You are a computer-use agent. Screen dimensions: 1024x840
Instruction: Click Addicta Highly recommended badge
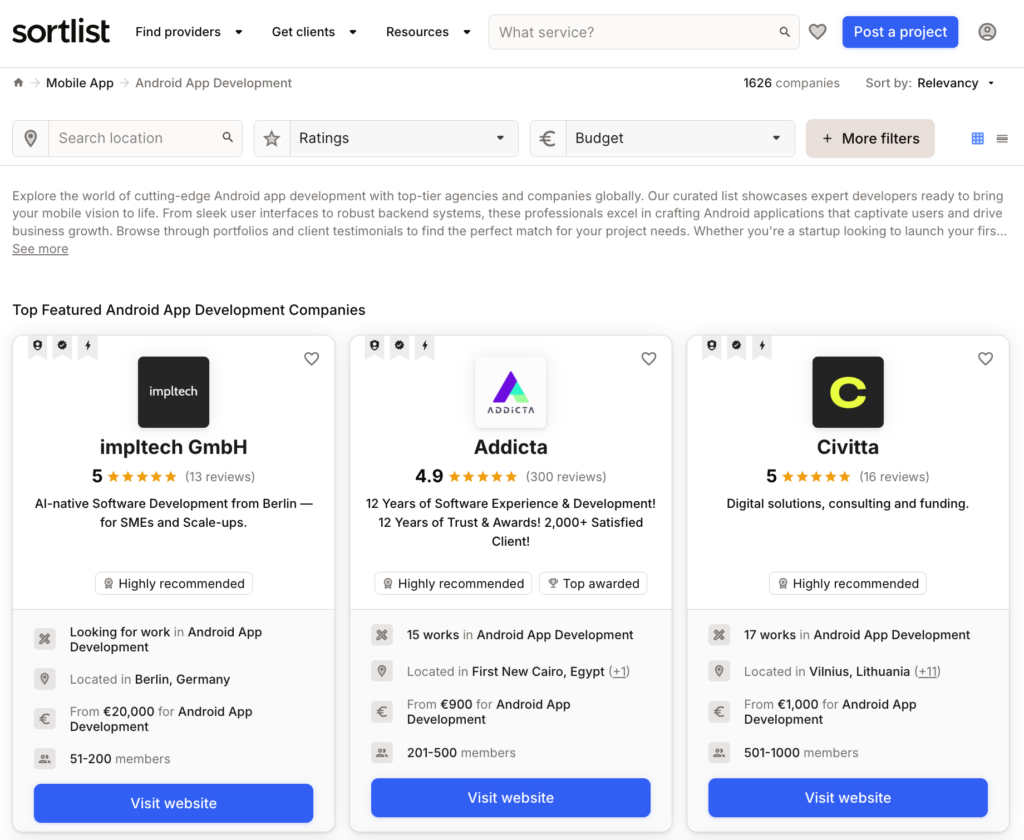(453, 583)
